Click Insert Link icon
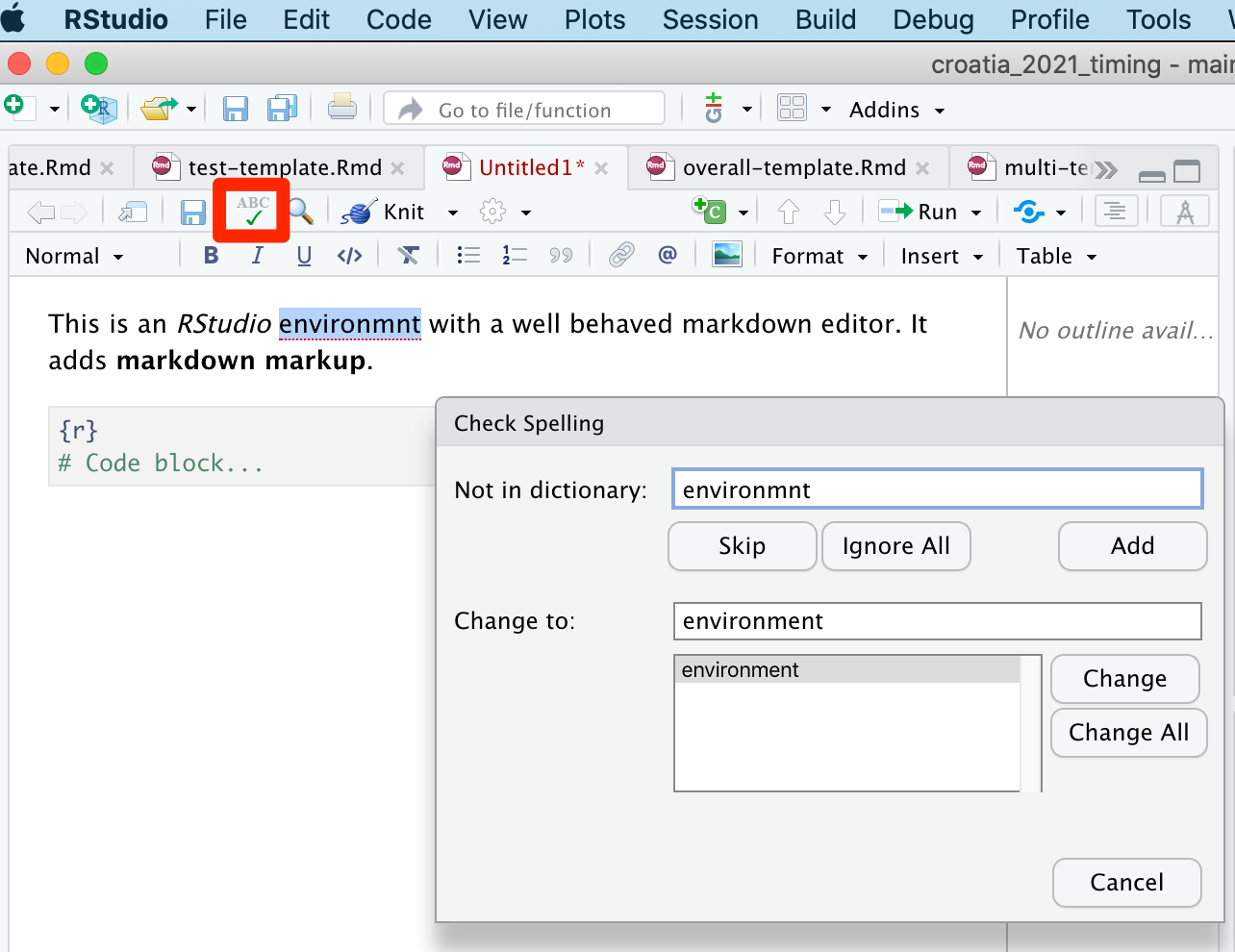This screenshot has width=1235, height=952. 621,256
